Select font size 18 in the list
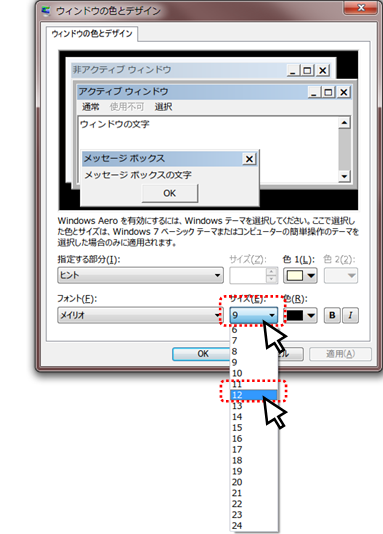Viewport: 383px width, 534px height. pyautogui.click(x=254, y=460)
